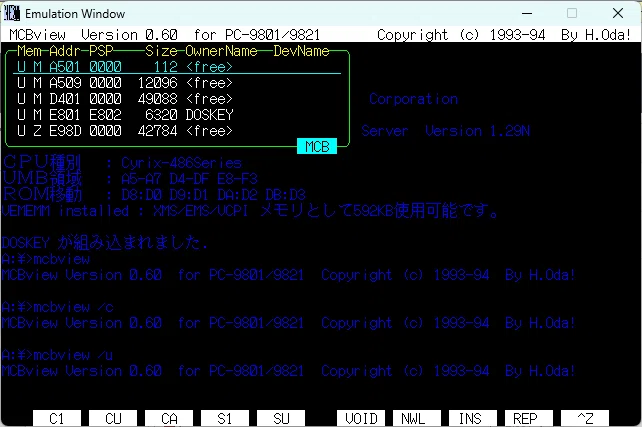Click the 'Server Version 1.29N' text
This screenshot has height=427, width=642.
click(445, 131)
